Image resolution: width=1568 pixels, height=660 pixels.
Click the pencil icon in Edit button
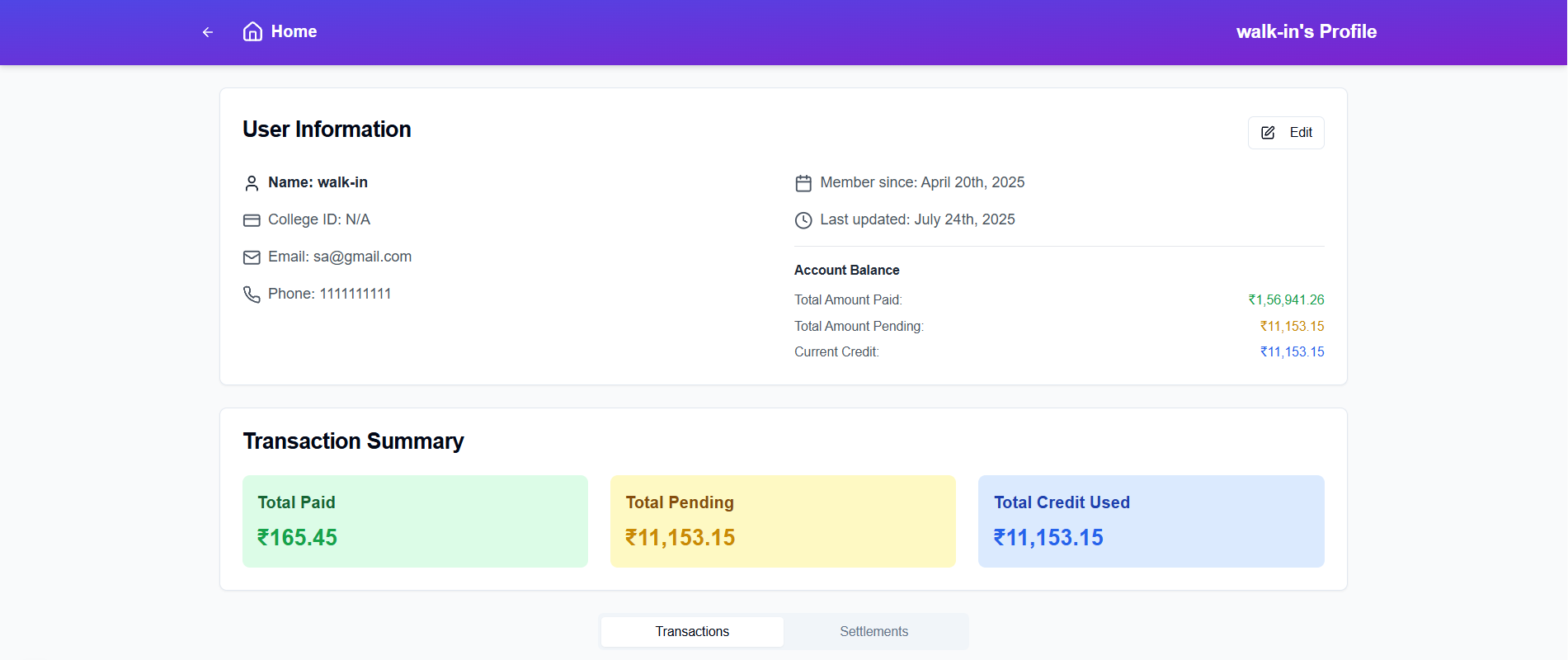pos(1268,133)
